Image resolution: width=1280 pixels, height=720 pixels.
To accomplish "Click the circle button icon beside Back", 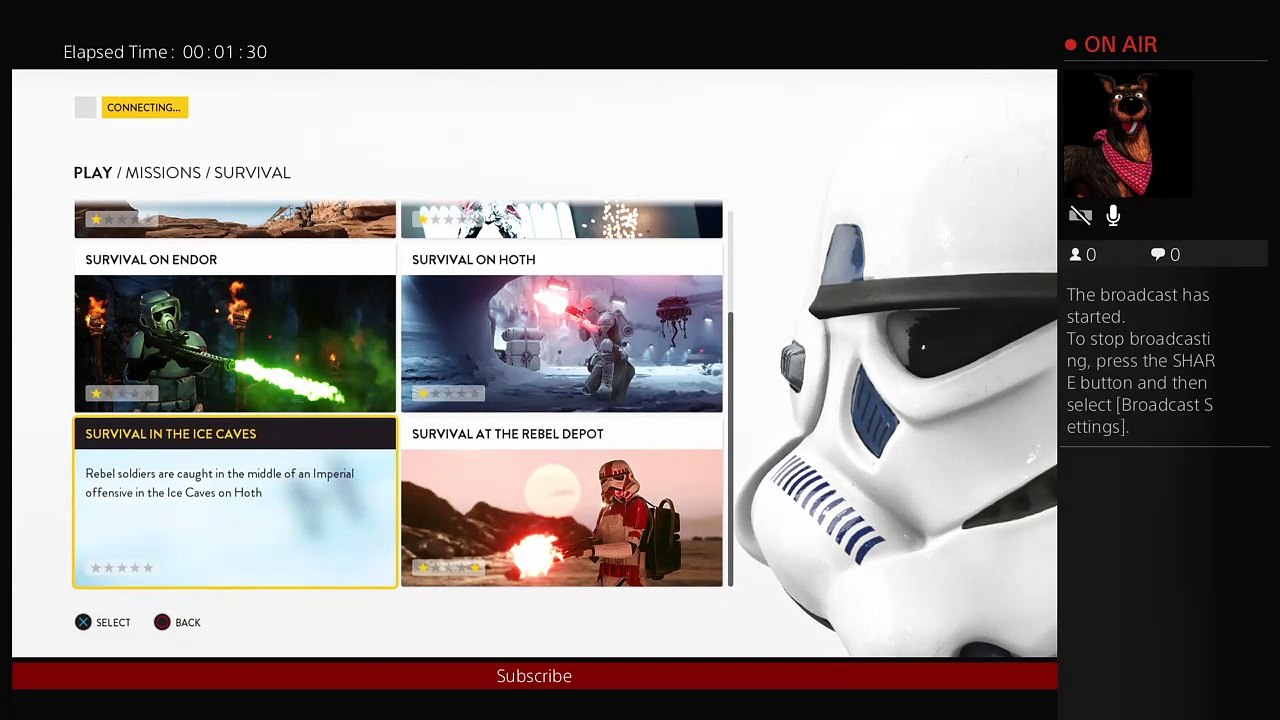I will point(162,622).
